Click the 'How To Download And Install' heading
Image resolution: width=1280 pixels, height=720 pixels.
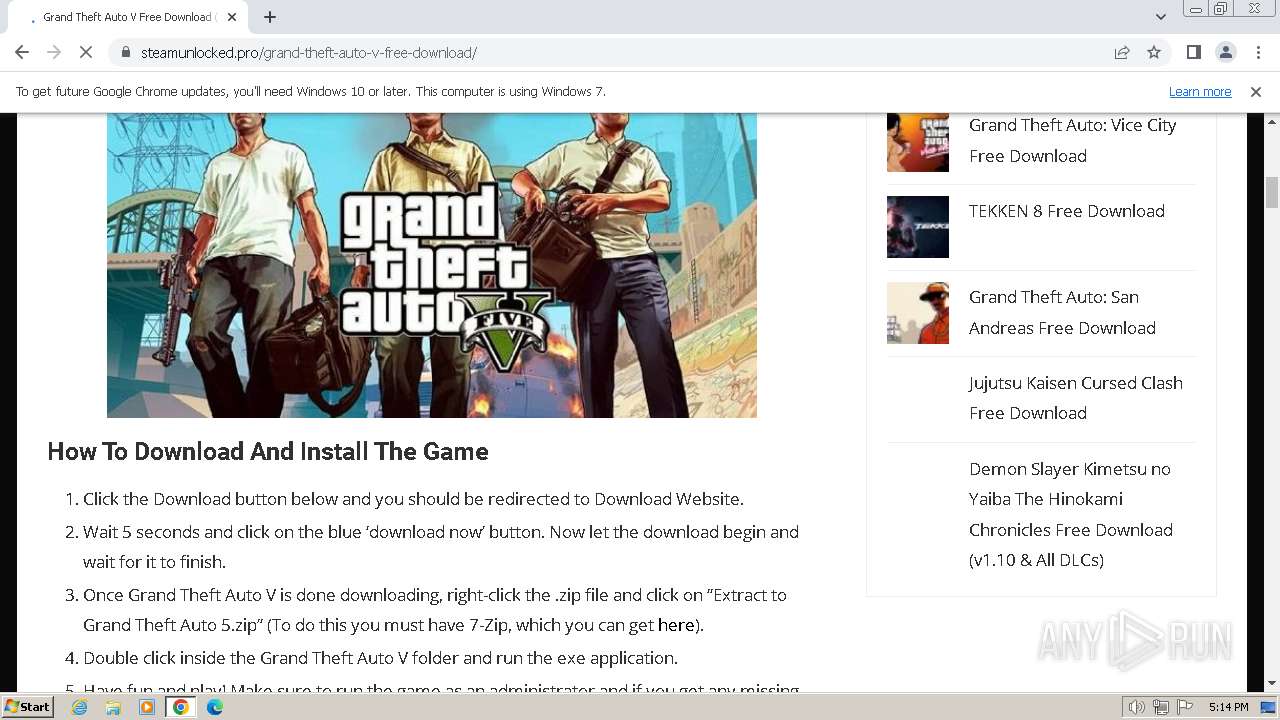[x=268, y=451]
